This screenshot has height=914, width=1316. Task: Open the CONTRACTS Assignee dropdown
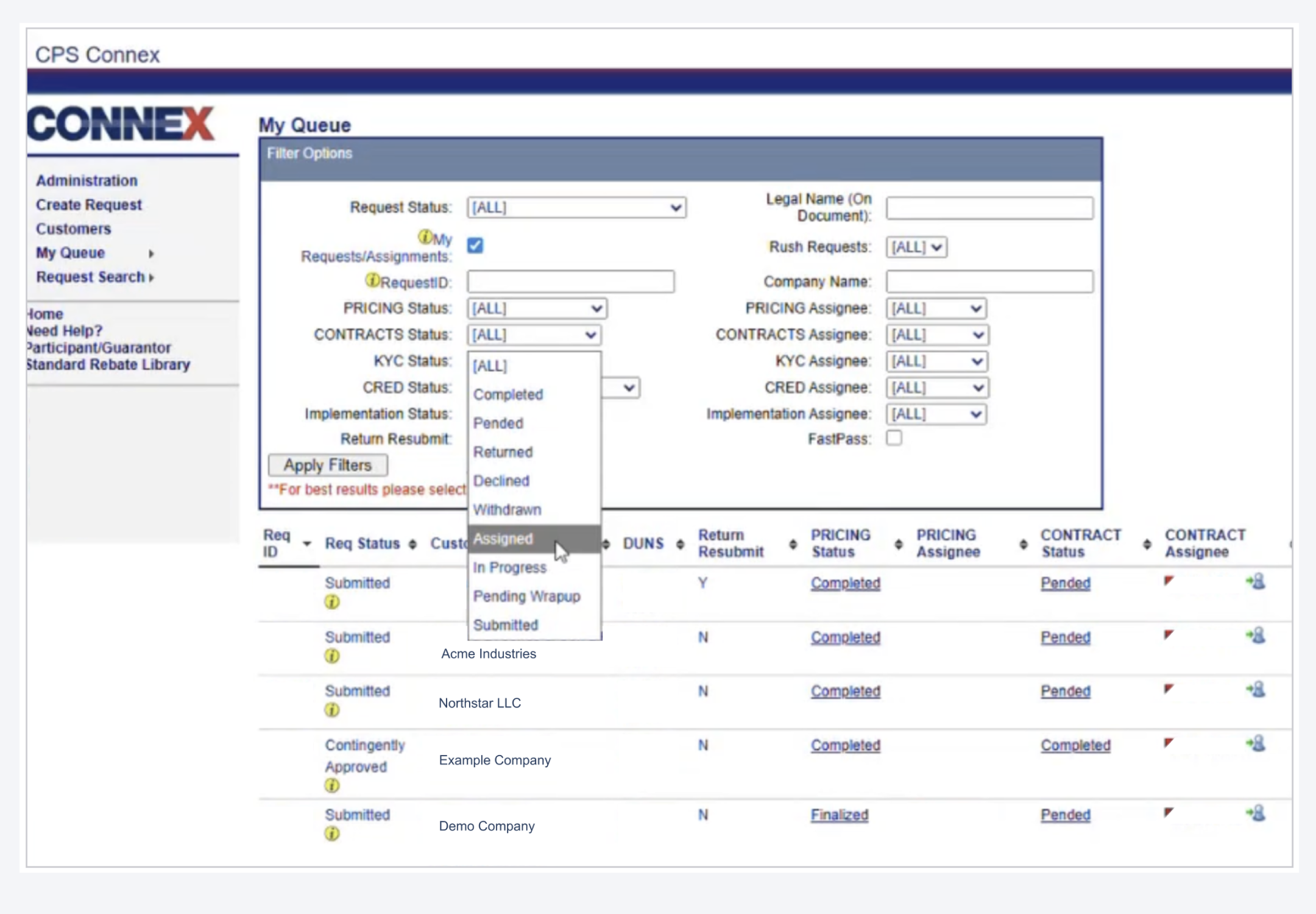pyautogui.click(x=937, y=335)
